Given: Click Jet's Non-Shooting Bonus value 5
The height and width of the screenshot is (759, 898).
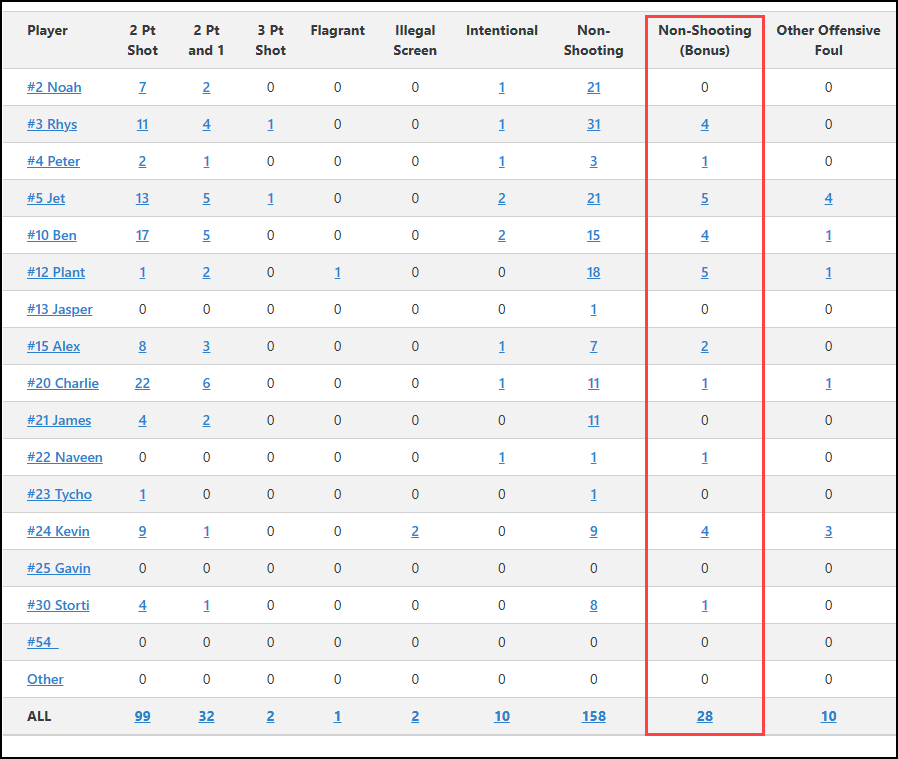Looking at the screenshot, I should [704, 198].
